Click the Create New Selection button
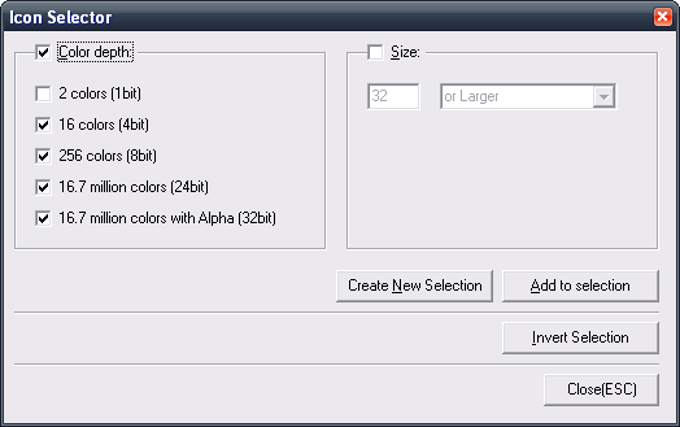The image size is (680, 427). [x=415, y=286]
